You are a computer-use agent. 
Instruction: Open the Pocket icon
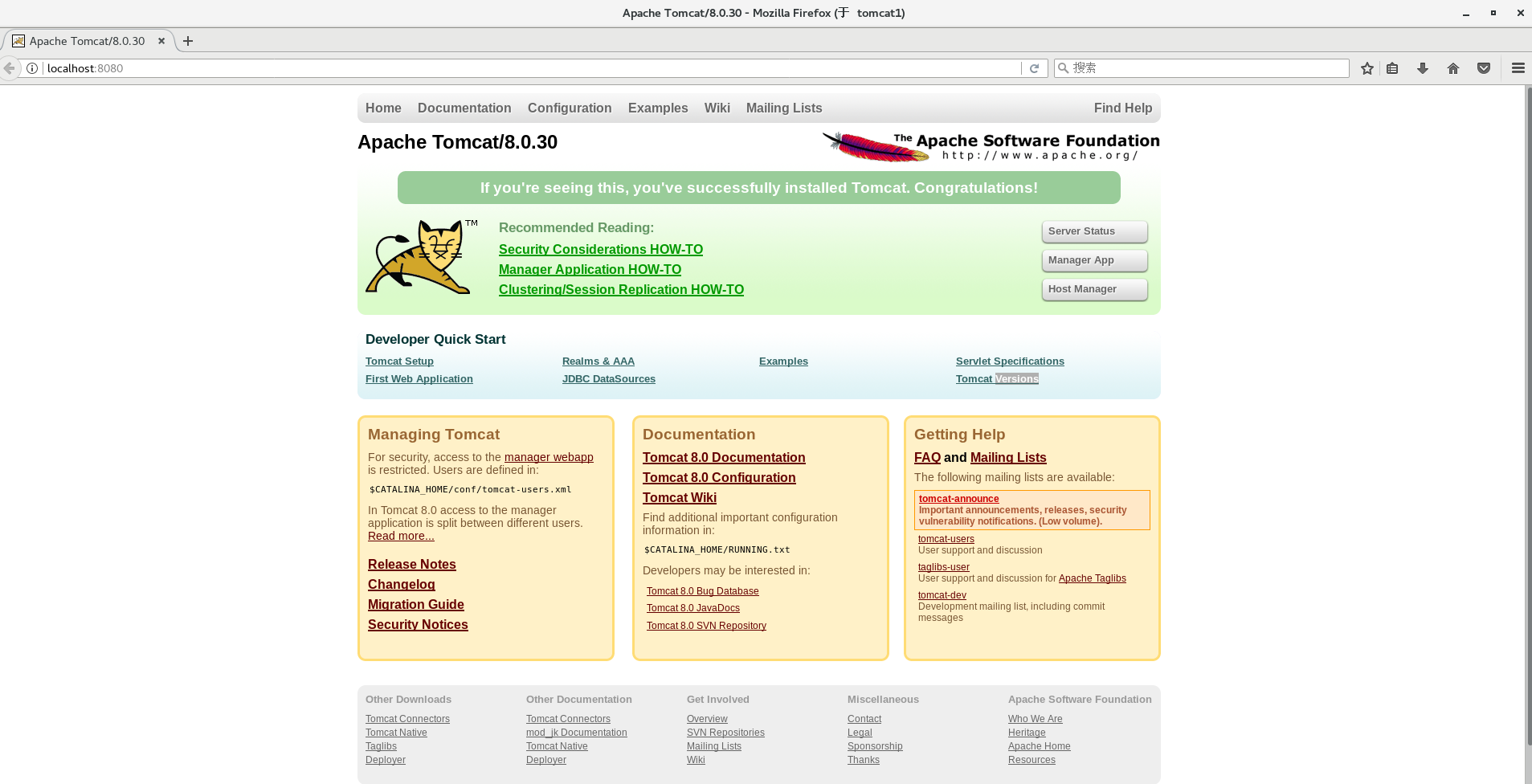[1484, 68]
